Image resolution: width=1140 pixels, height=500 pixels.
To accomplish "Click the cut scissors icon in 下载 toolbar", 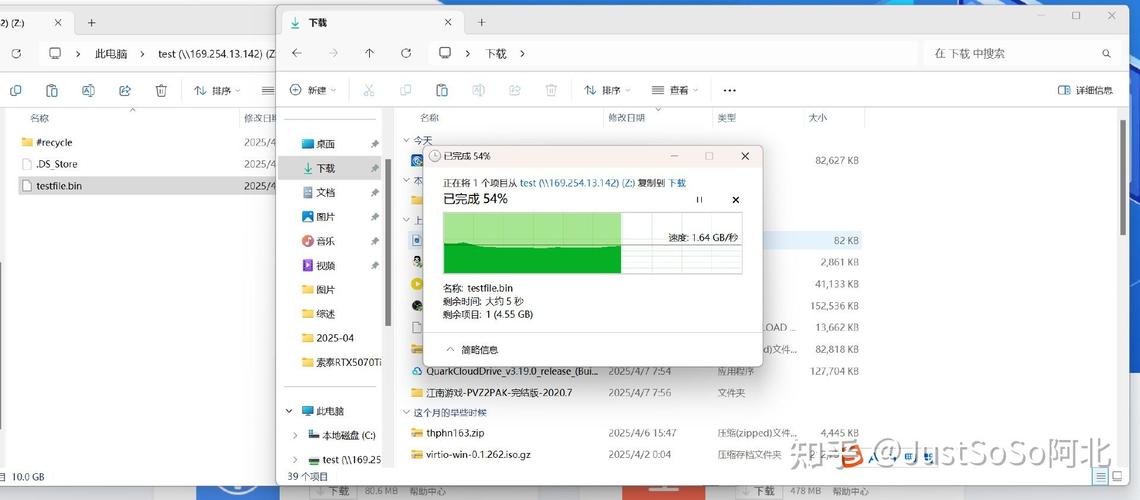I will tap(369, 90).
